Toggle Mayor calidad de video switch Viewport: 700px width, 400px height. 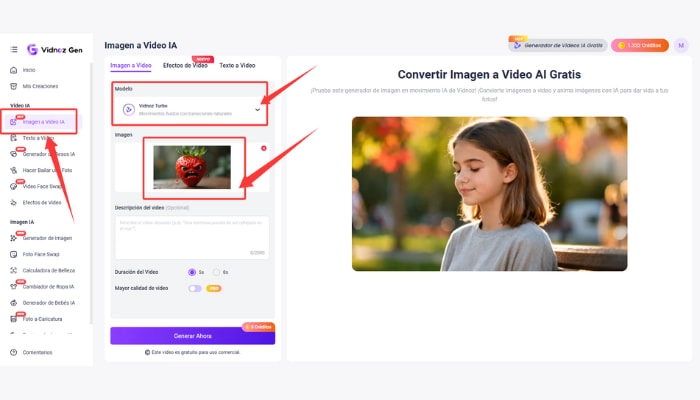click(195, 288)
